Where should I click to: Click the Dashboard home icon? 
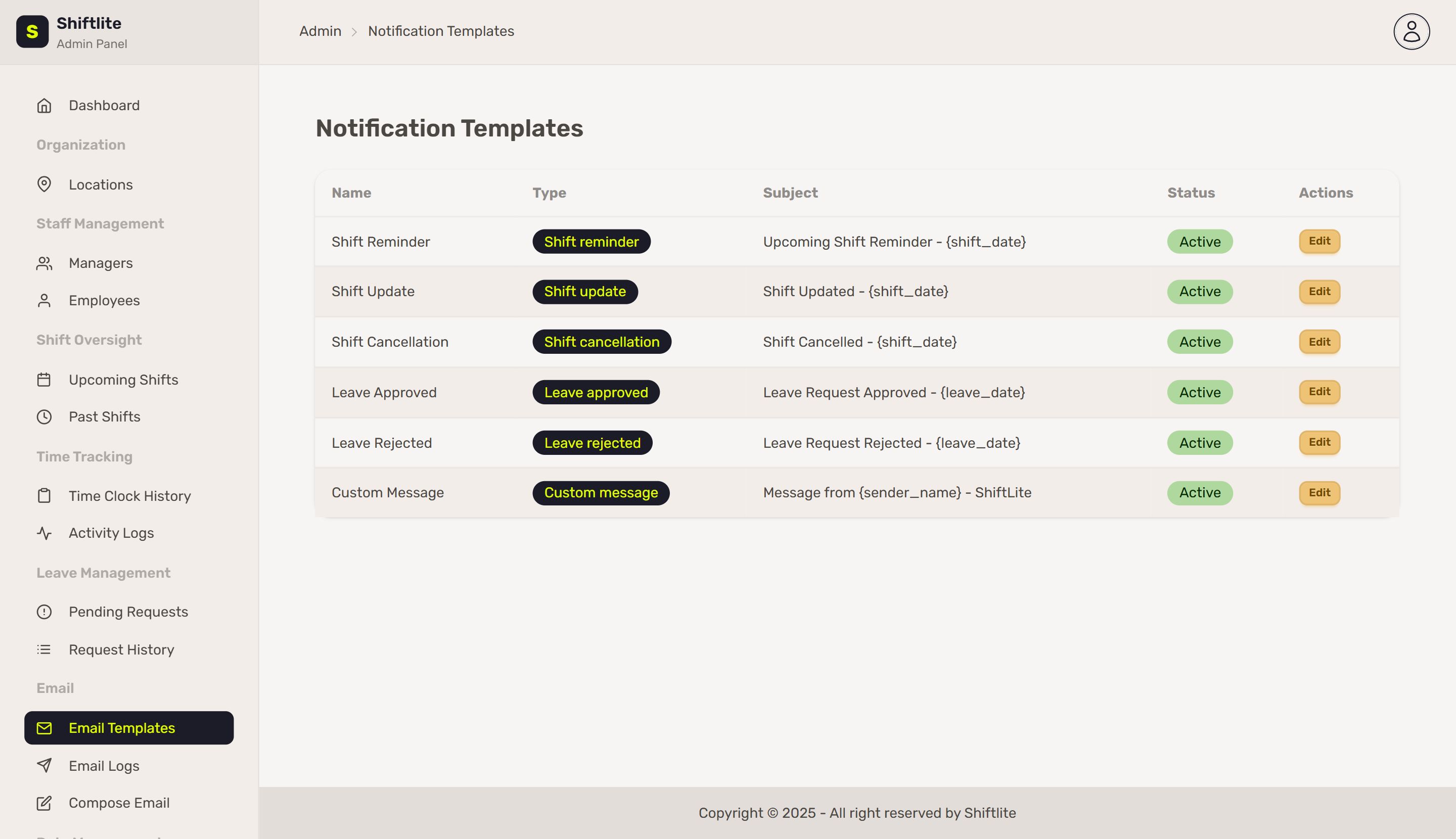coord(44,106)
